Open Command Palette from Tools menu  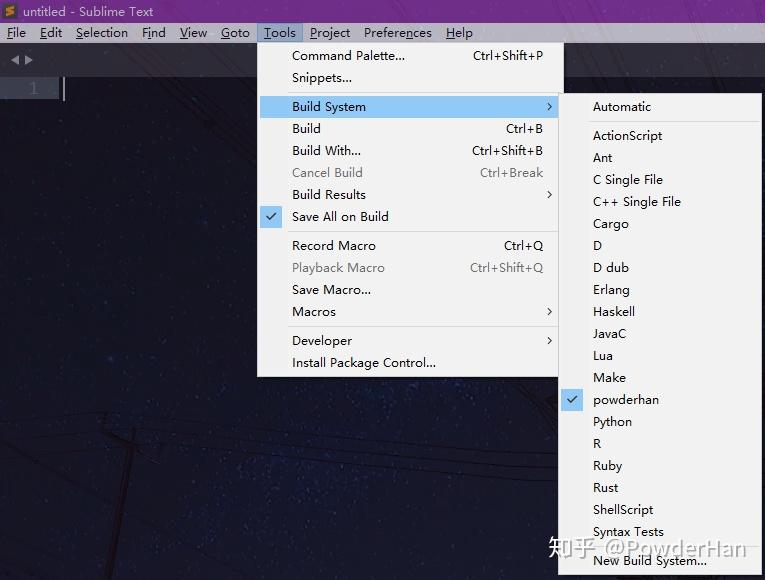409,56
